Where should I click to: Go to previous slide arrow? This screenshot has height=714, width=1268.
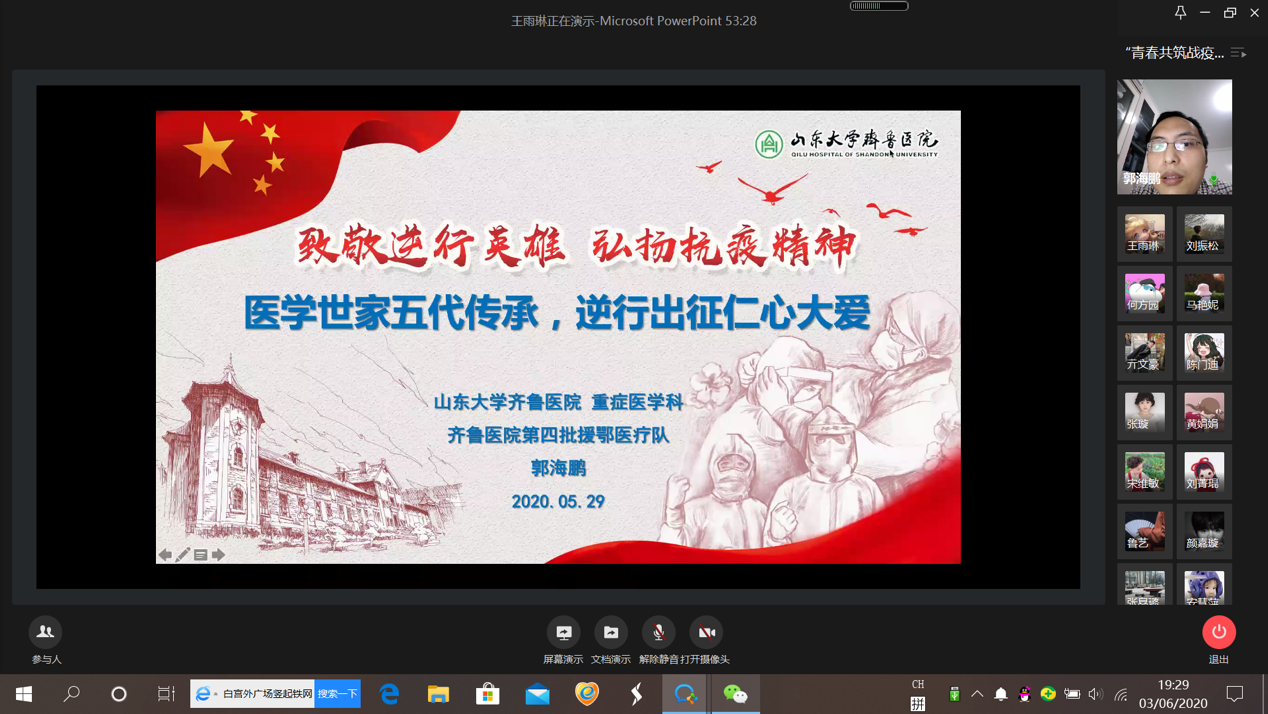pyautogui.click(x=165, y=554)
